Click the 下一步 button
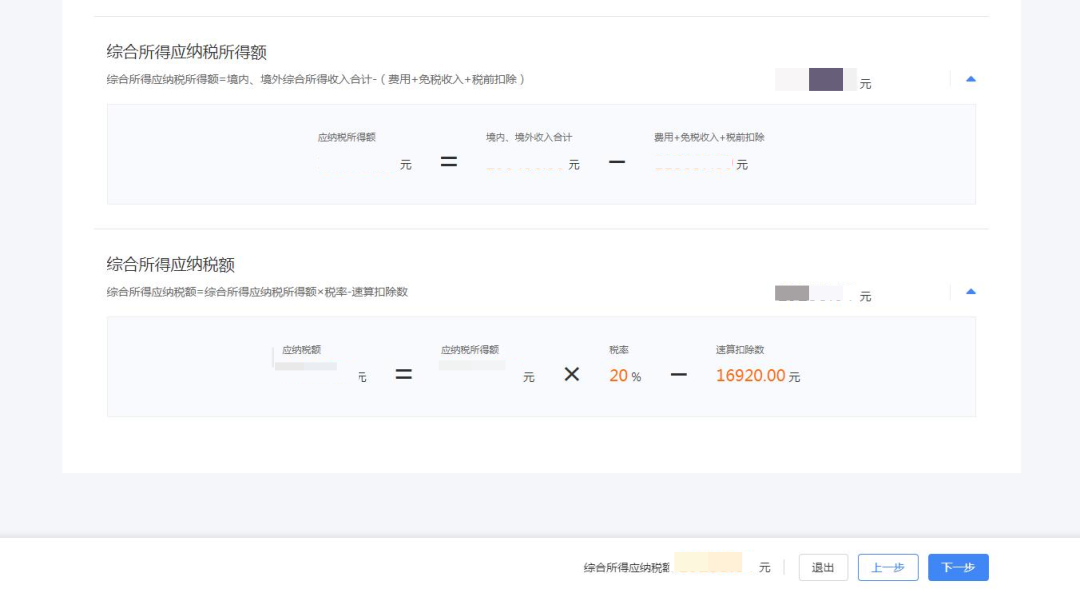The width and height of the screenshot is (1080, 597). point(958,567)
